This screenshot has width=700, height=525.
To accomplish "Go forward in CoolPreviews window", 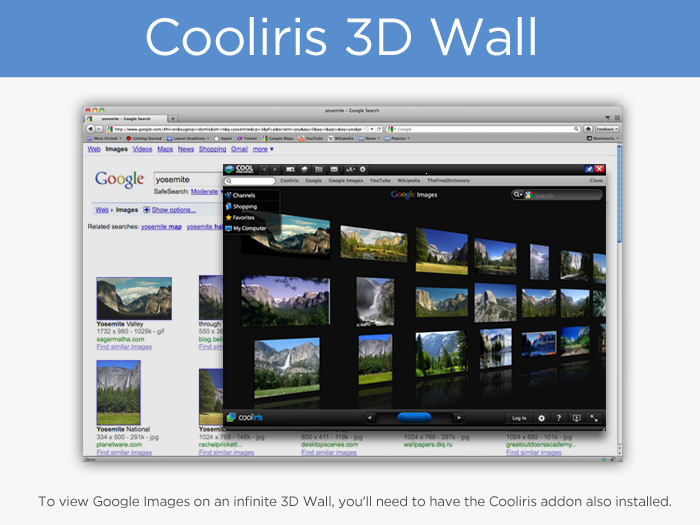I will [275, 169].
